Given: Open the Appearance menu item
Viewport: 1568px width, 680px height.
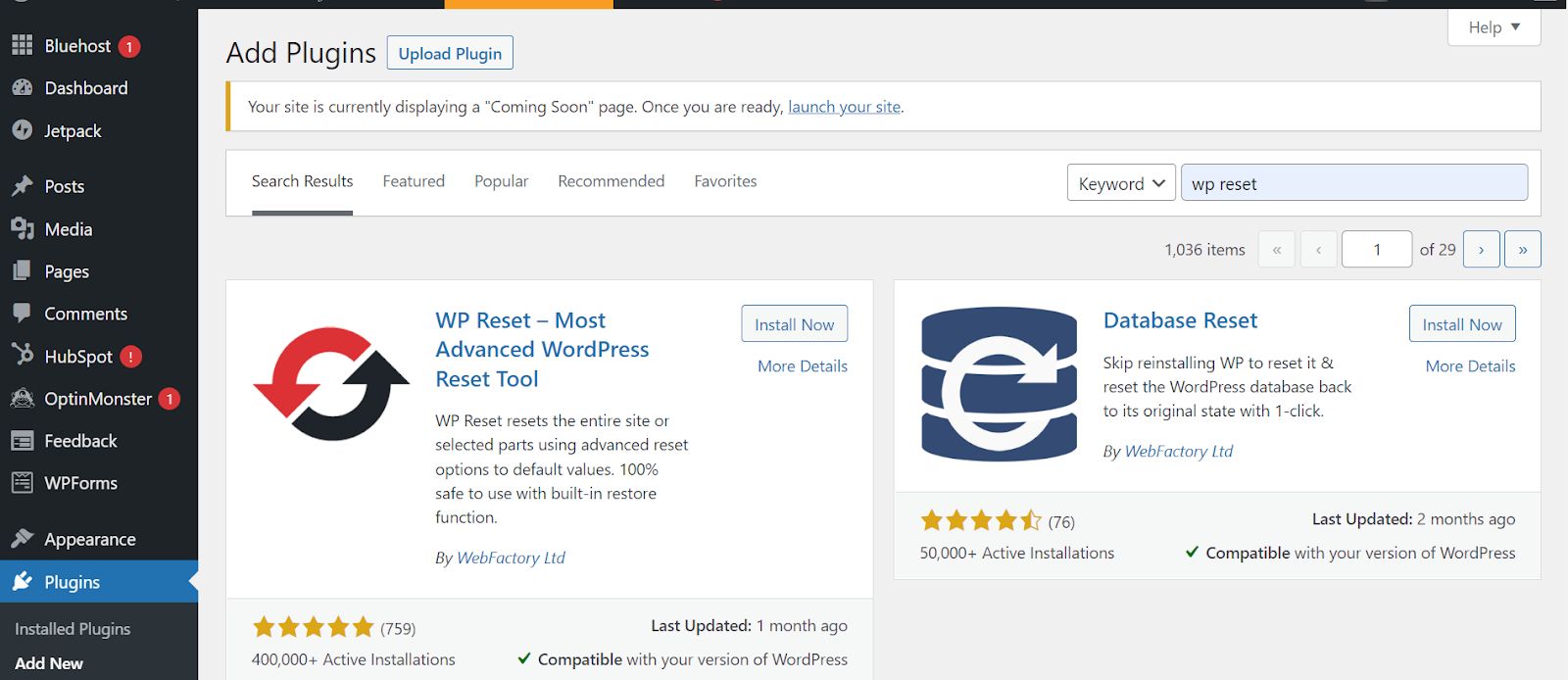Looking at the screenshot, I should coord(99,539).
